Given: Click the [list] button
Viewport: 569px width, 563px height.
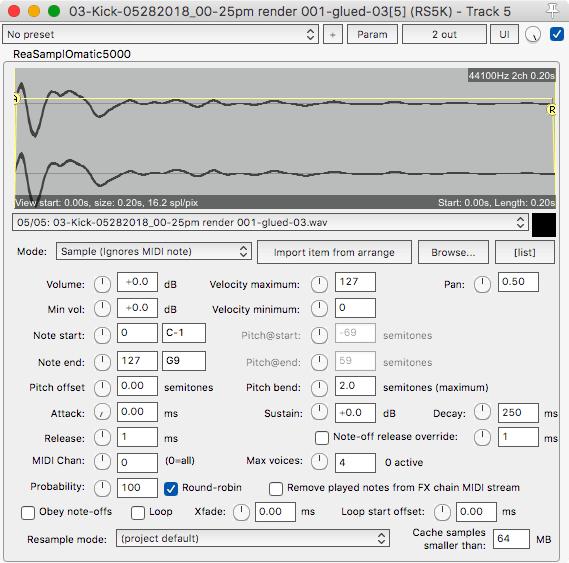Looking at the screenshot, I should [525, 252].
